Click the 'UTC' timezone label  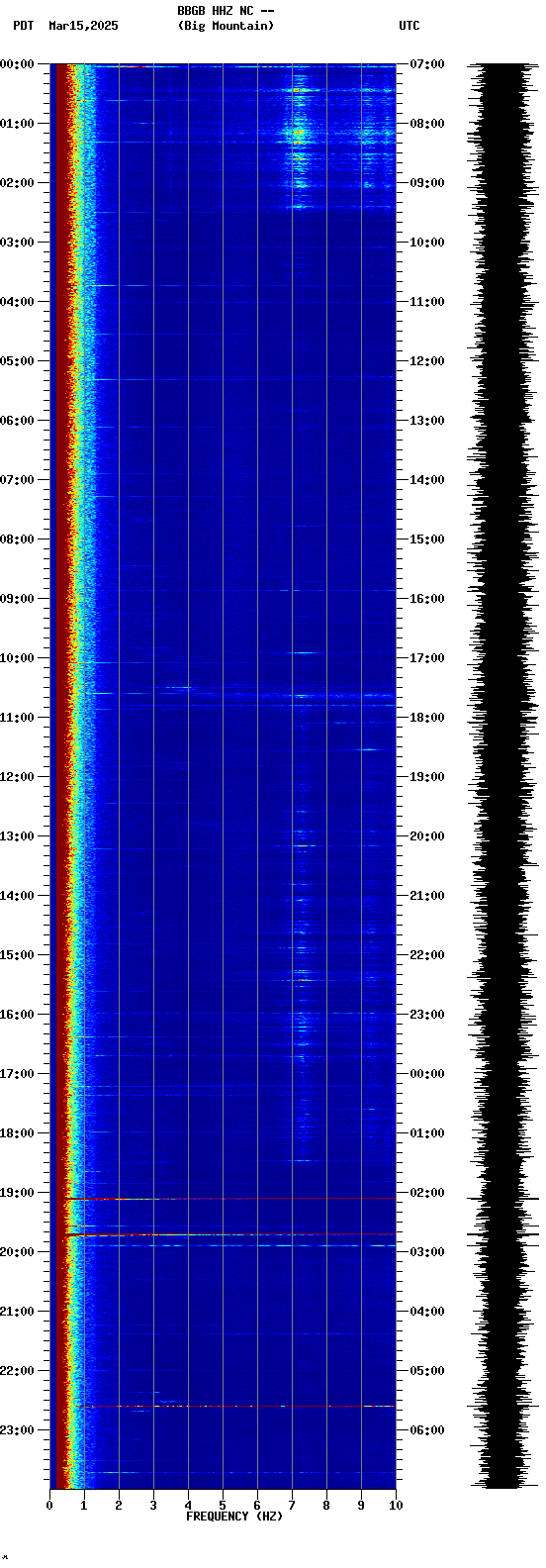coord(409,26)
